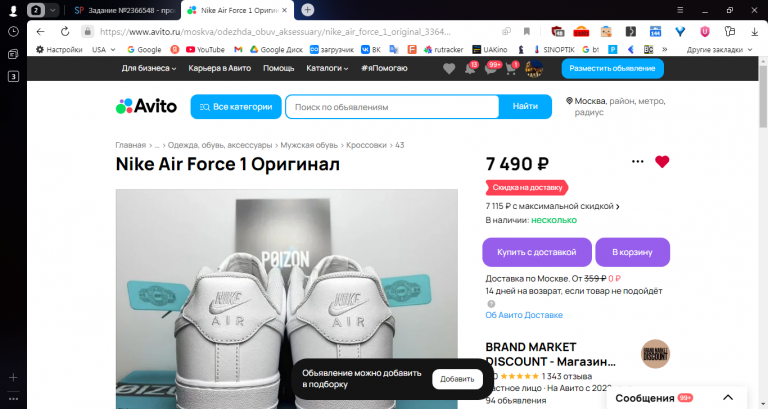Open Мужская обувь breadcrumb

point(309,145)
